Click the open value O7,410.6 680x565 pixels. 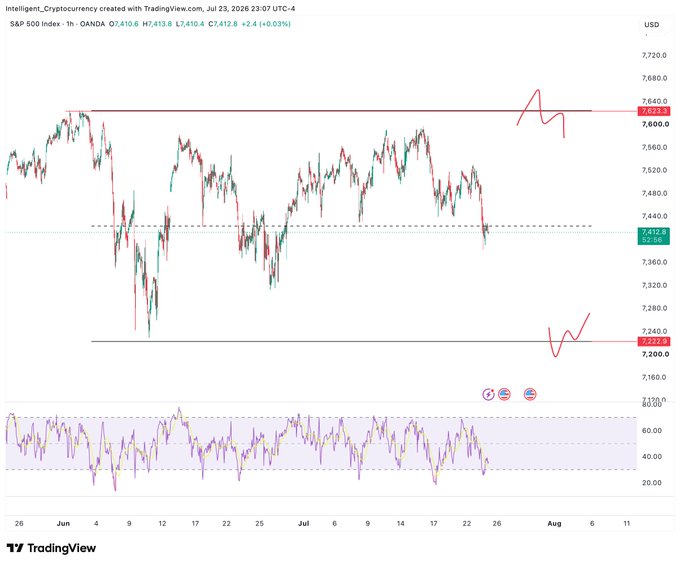coord(124,24)
